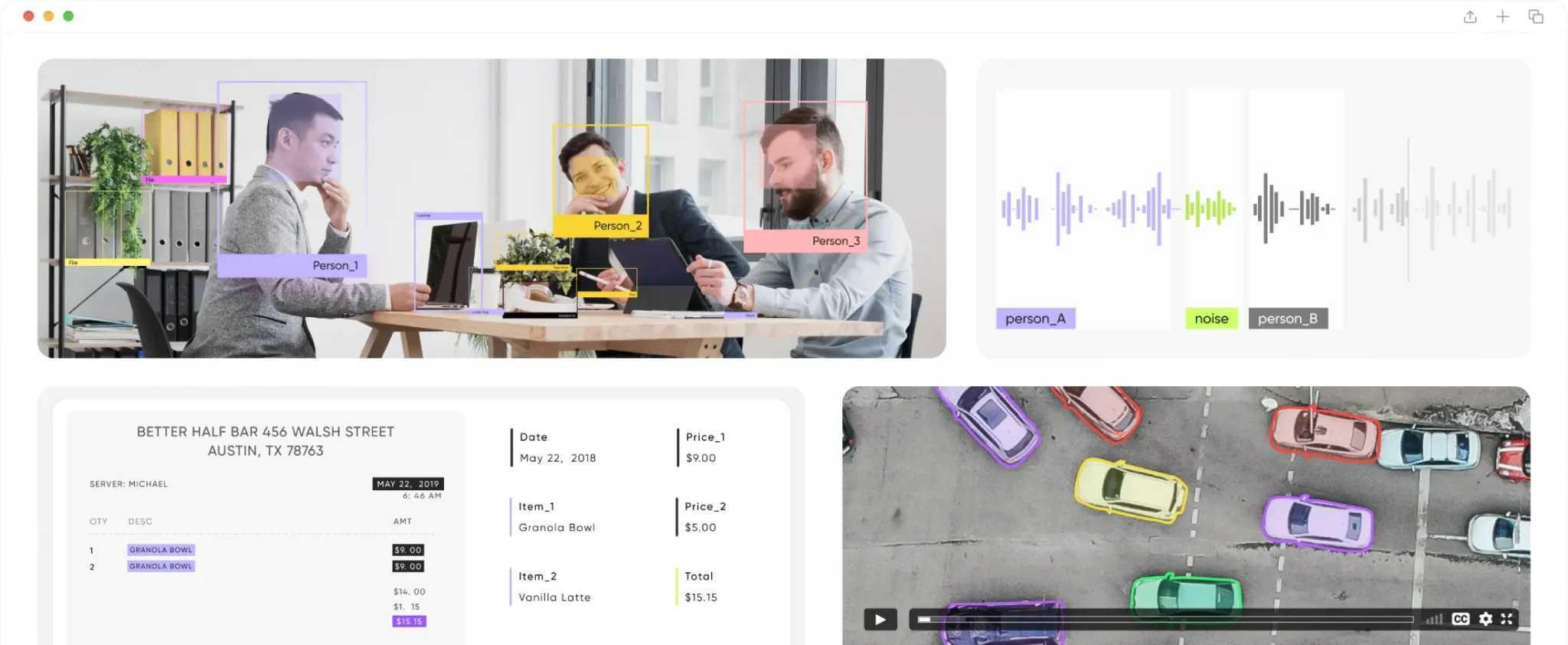Click the green noise segment label
The height and width of the screenshot is (645, 1568).
click(x=1211, y=319)
